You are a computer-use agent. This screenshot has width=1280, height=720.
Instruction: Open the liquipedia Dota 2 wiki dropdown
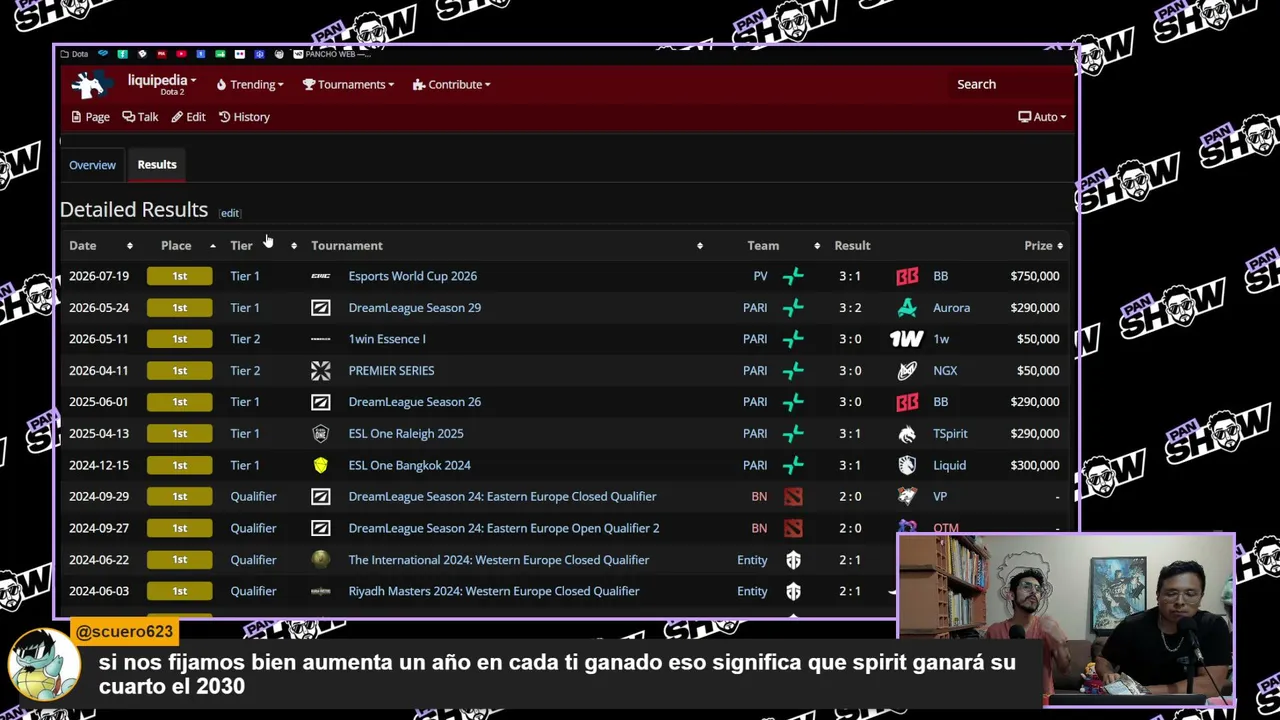162,84
